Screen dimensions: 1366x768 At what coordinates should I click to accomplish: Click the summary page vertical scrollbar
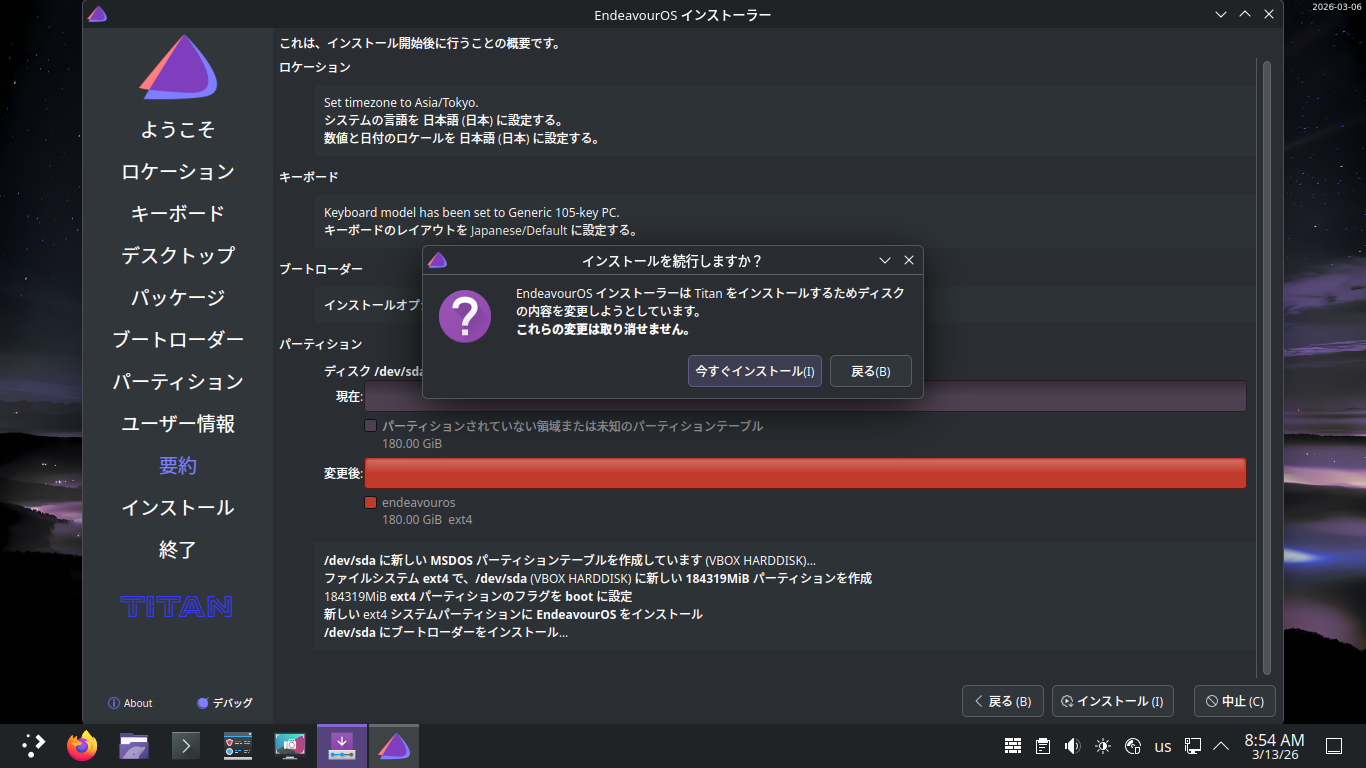click(1266, 366)
